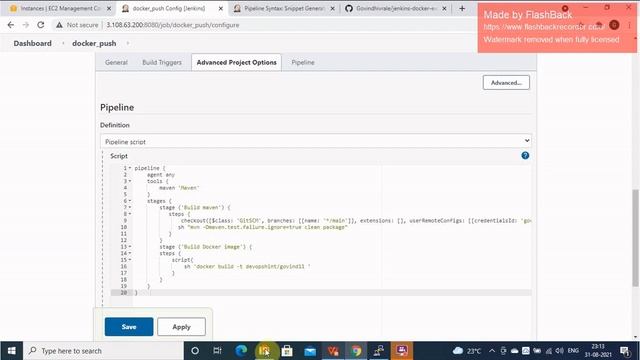Image resolution: width=640 pixels, height=360 pixels.
Task: Click the weather 23°C taskbar widget
Action: (467, 351)
